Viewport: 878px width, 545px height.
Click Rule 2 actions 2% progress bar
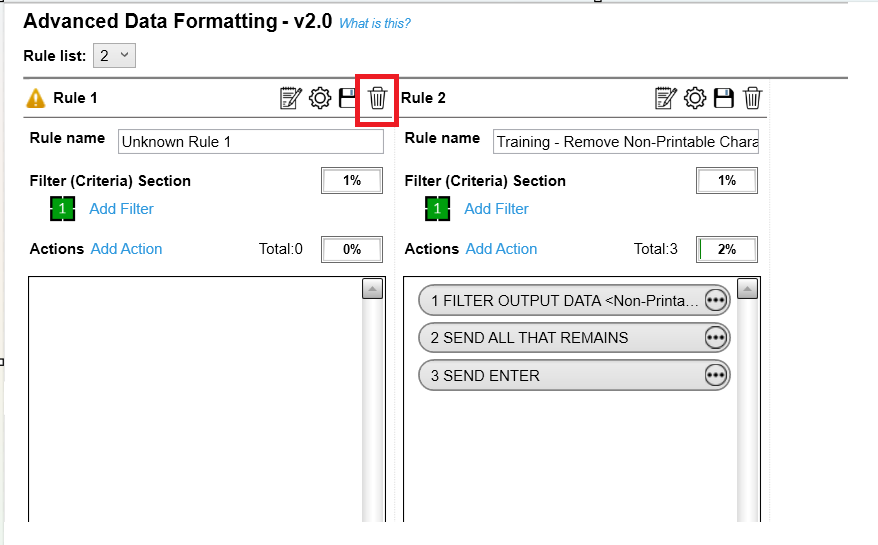pyautogui.click(x=727, y=249)
